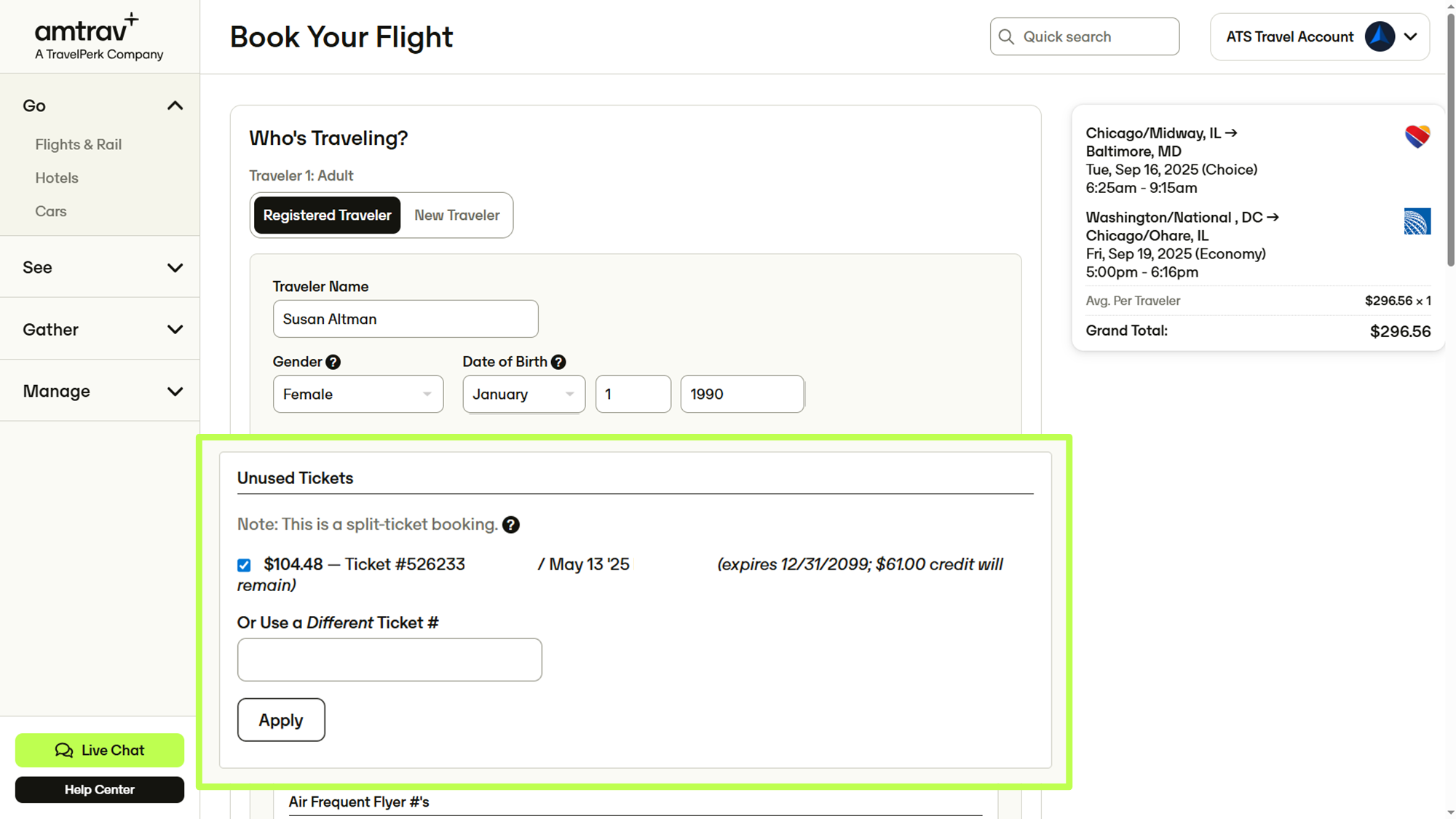Click the Southwest airline logo
This screenshot has height=819, width=1456.
pyautogui.click(x=1417, y=136)
